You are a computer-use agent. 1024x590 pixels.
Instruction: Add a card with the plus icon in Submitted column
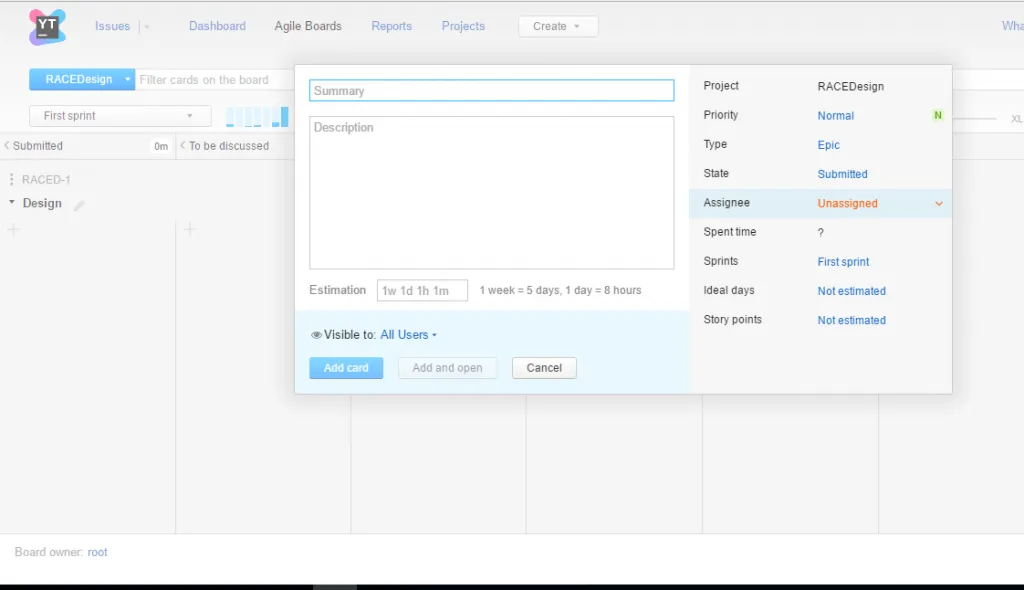[x=14, y=230]
